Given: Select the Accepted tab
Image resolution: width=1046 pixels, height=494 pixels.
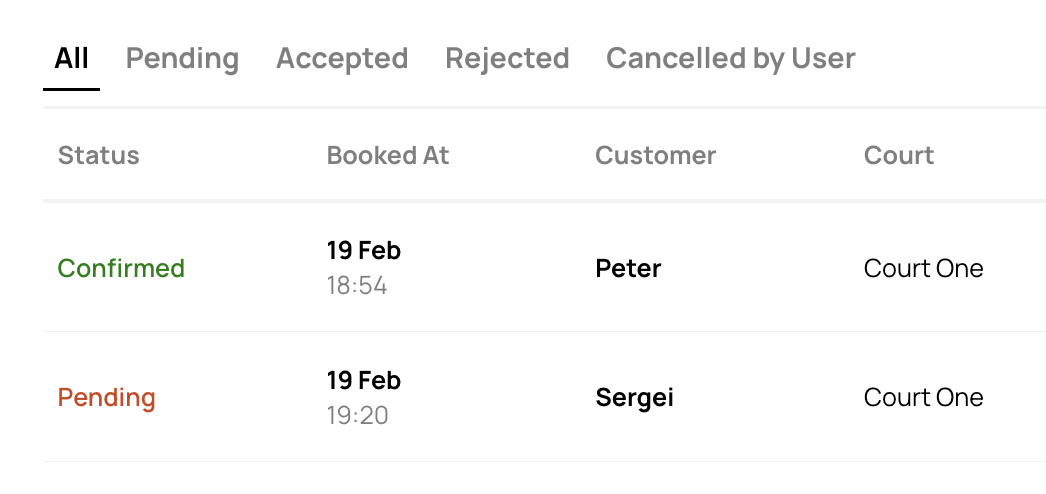Looking at the screenshot, I should (342, 59).
